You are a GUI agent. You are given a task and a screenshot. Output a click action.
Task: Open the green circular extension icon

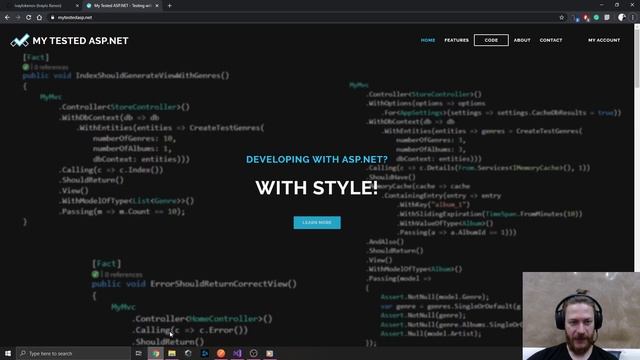point(596,18)
